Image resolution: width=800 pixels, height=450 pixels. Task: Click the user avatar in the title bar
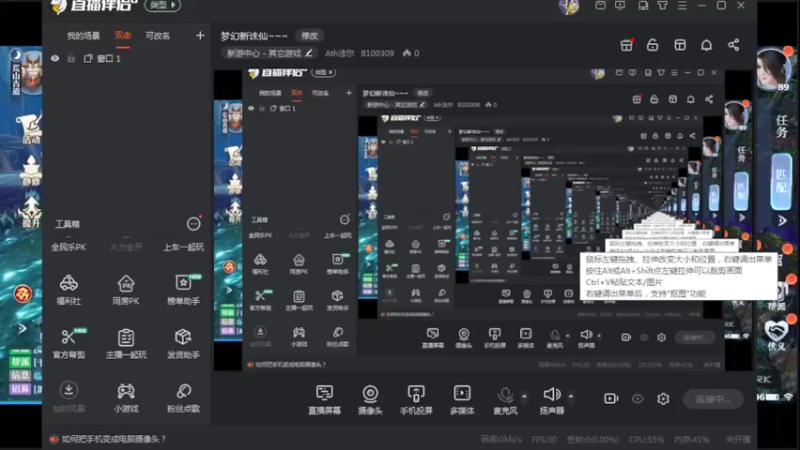click(x=569, y=7)
